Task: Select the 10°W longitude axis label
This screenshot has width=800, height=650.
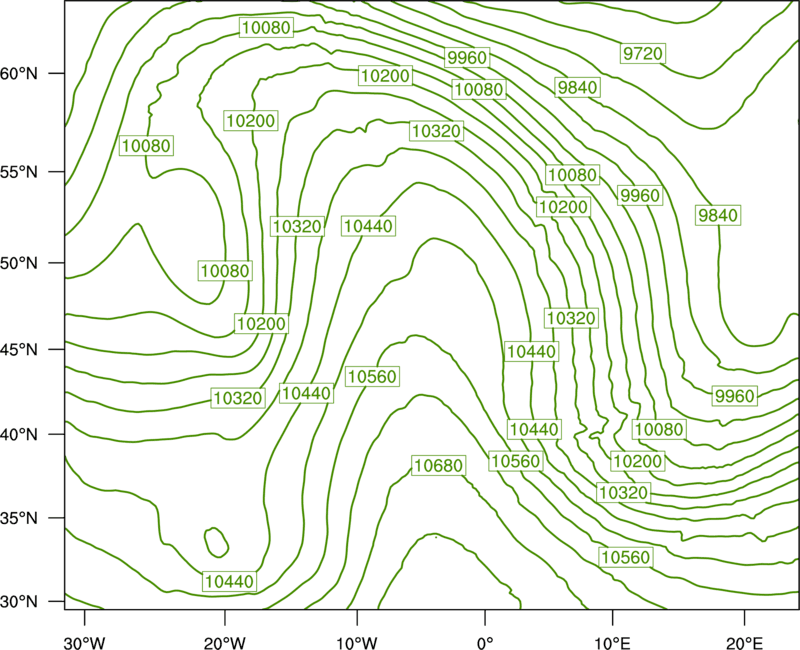Action: (x=357, y=643)
